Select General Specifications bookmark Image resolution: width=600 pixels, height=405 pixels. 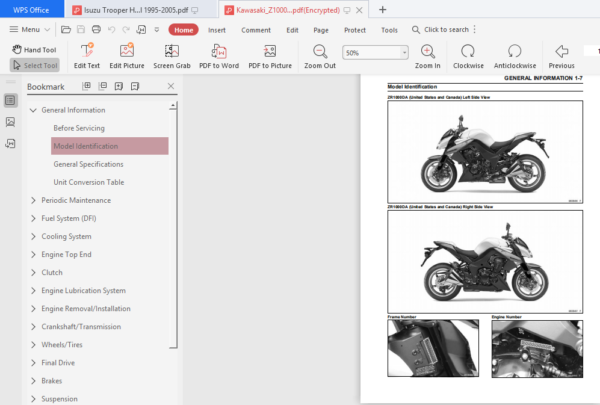88,164
